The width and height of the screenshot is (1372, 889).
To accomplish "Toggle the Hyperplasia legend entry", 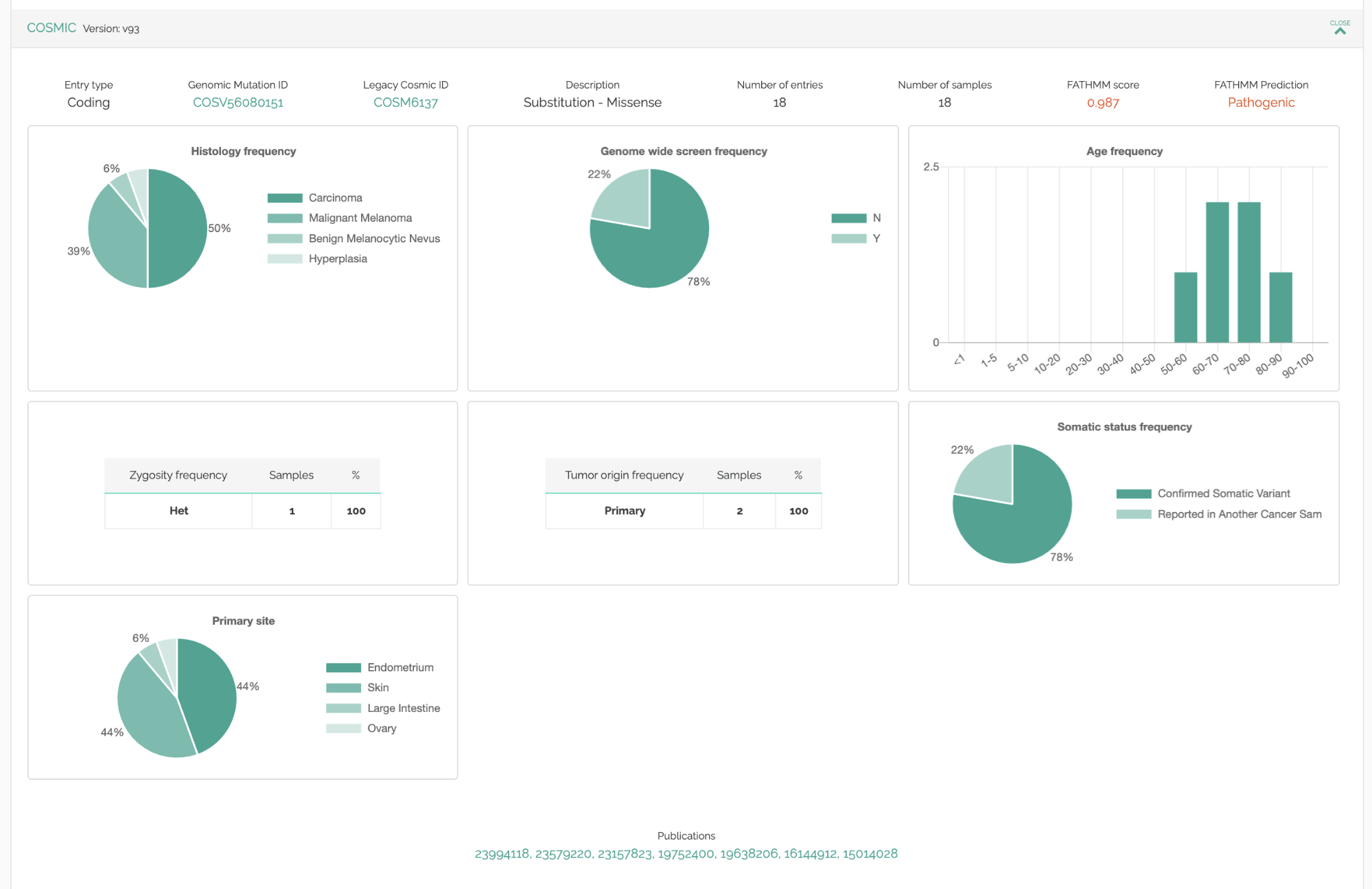I will point(337,259).
